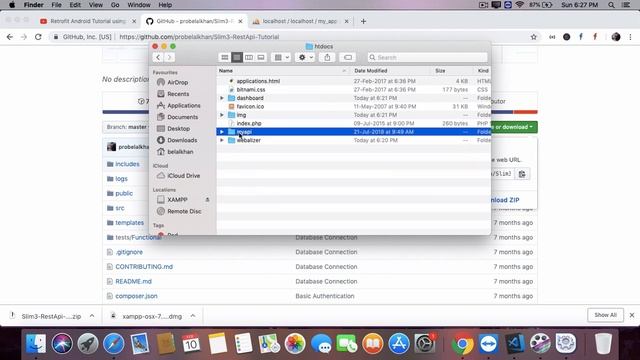Open CONTRIBUTING.md on GitHub
Viewport: 640px width, 360px height.
pos(144,267)
